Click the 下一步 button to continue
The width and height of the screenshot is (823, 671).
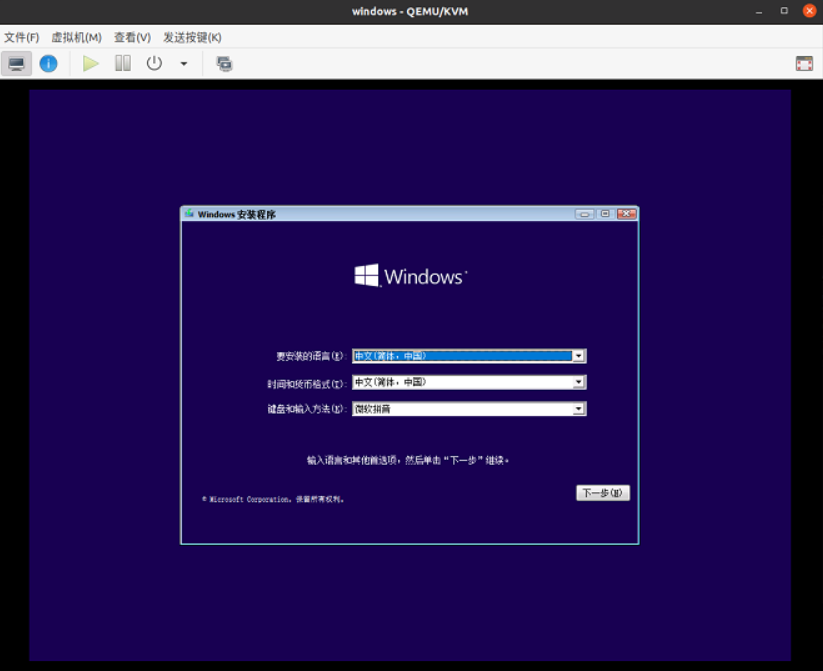pos(602,492)
